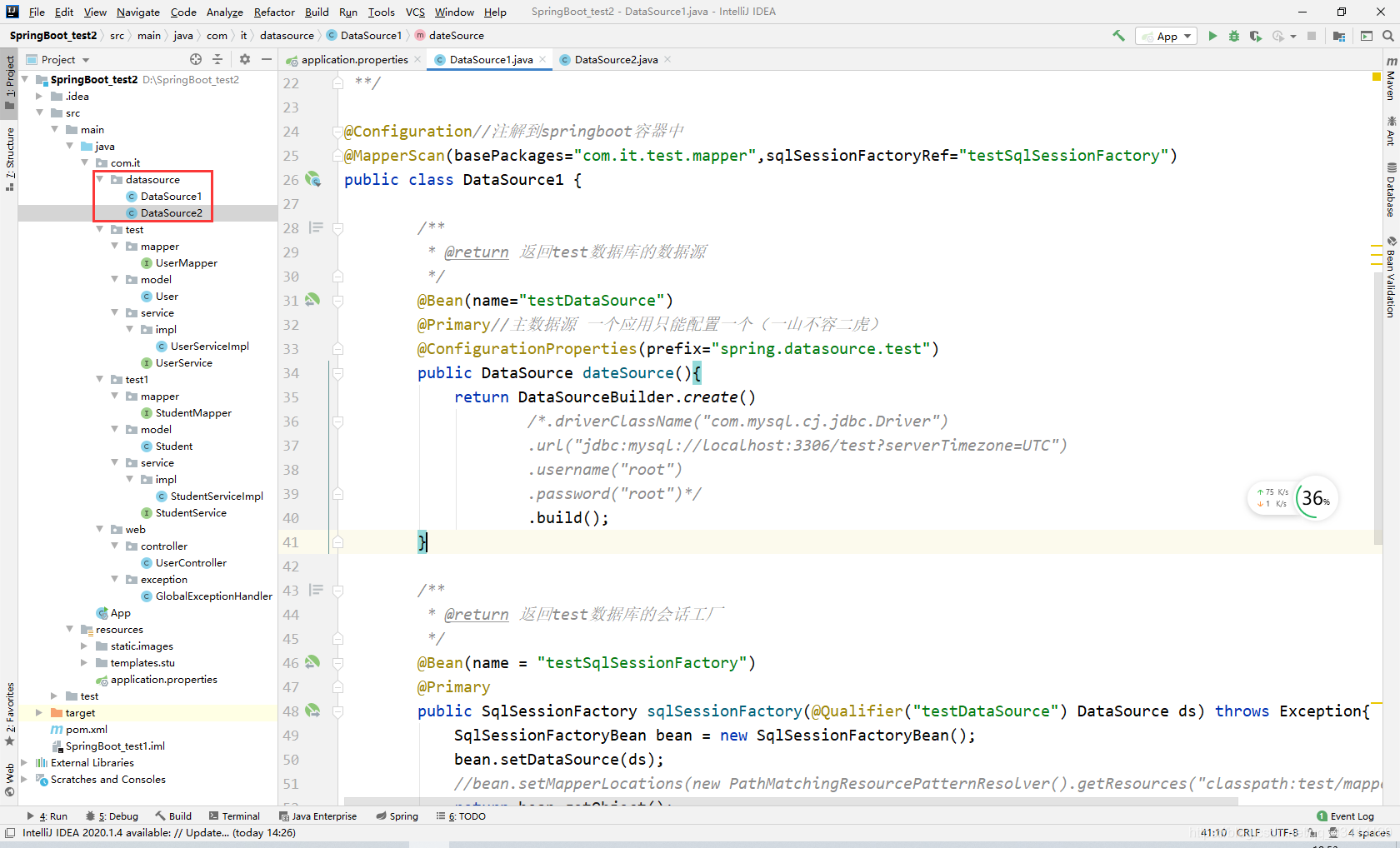
Task: Open the Event Log
Action: (1345, 816)
